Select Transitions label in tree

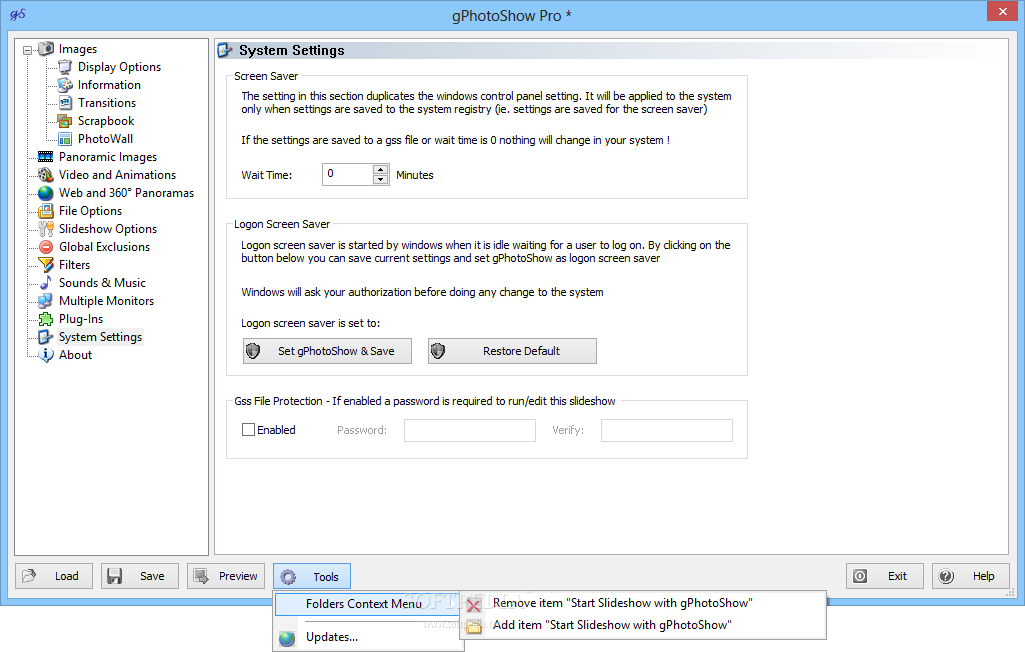[107, 103]
